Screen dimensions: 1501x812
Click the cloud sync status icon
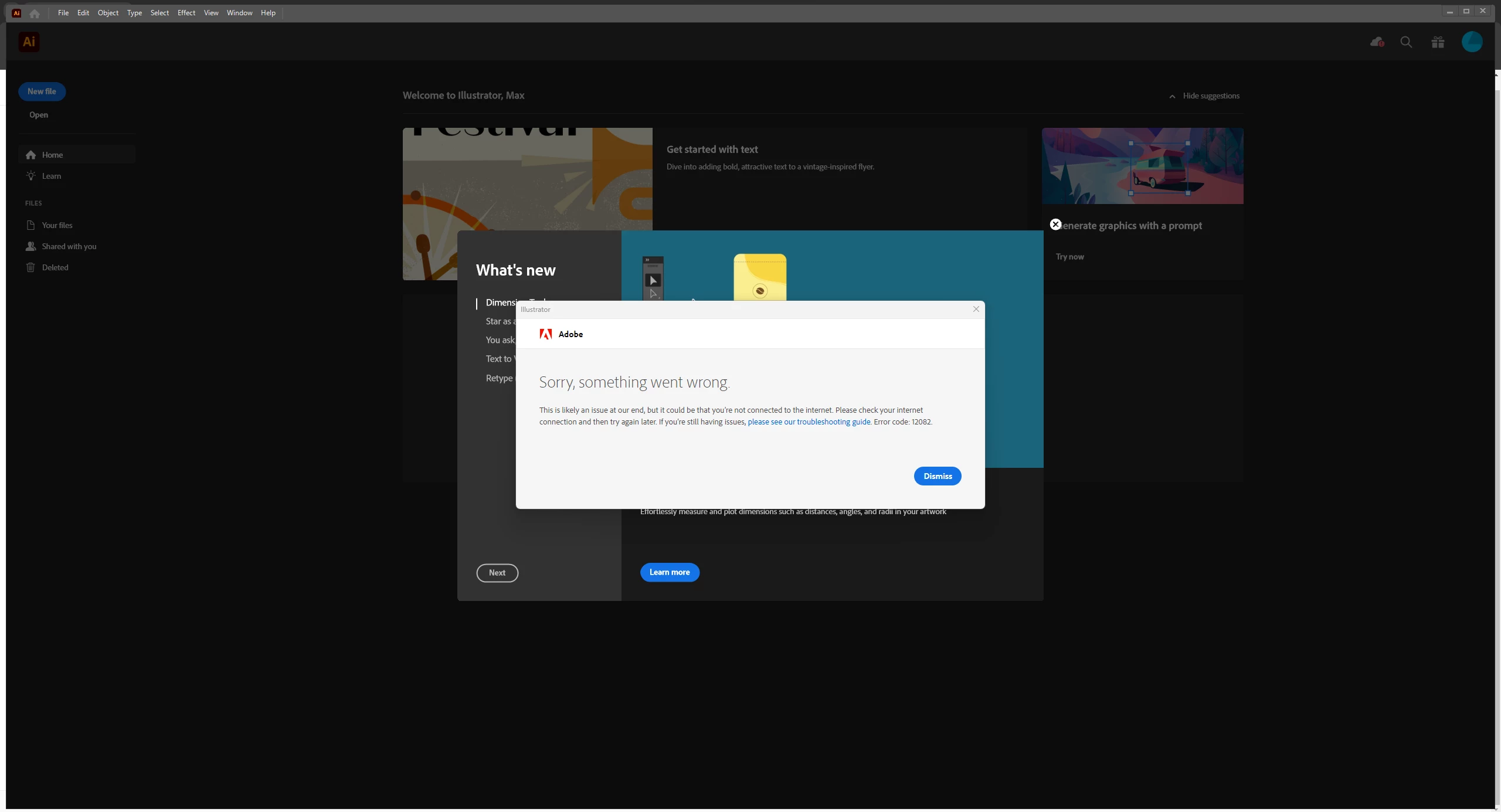click(x=1377, y=42)
